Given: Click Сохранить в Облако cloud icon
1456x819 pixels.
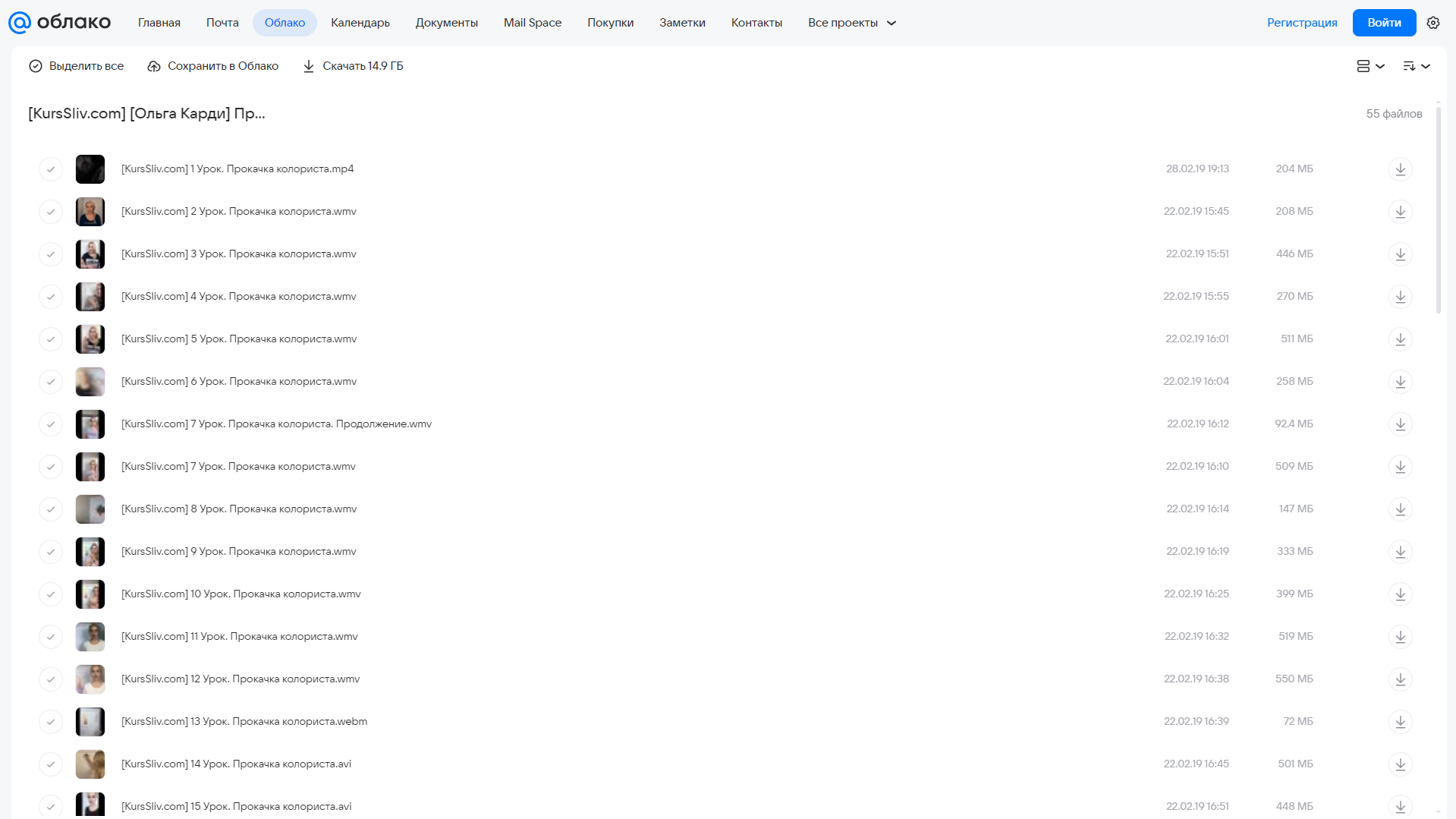Looking at the screenshot, I should pos(154,66).
